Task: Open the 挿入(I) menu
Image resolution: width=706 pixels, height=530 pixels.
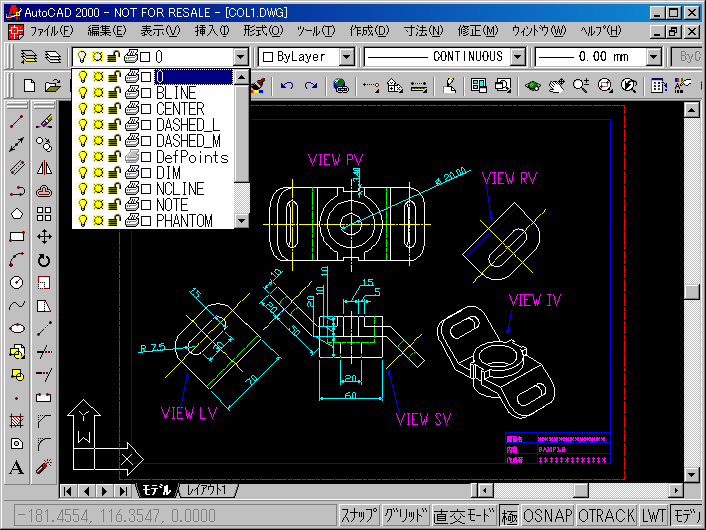Action: click(x=212, y=31)
